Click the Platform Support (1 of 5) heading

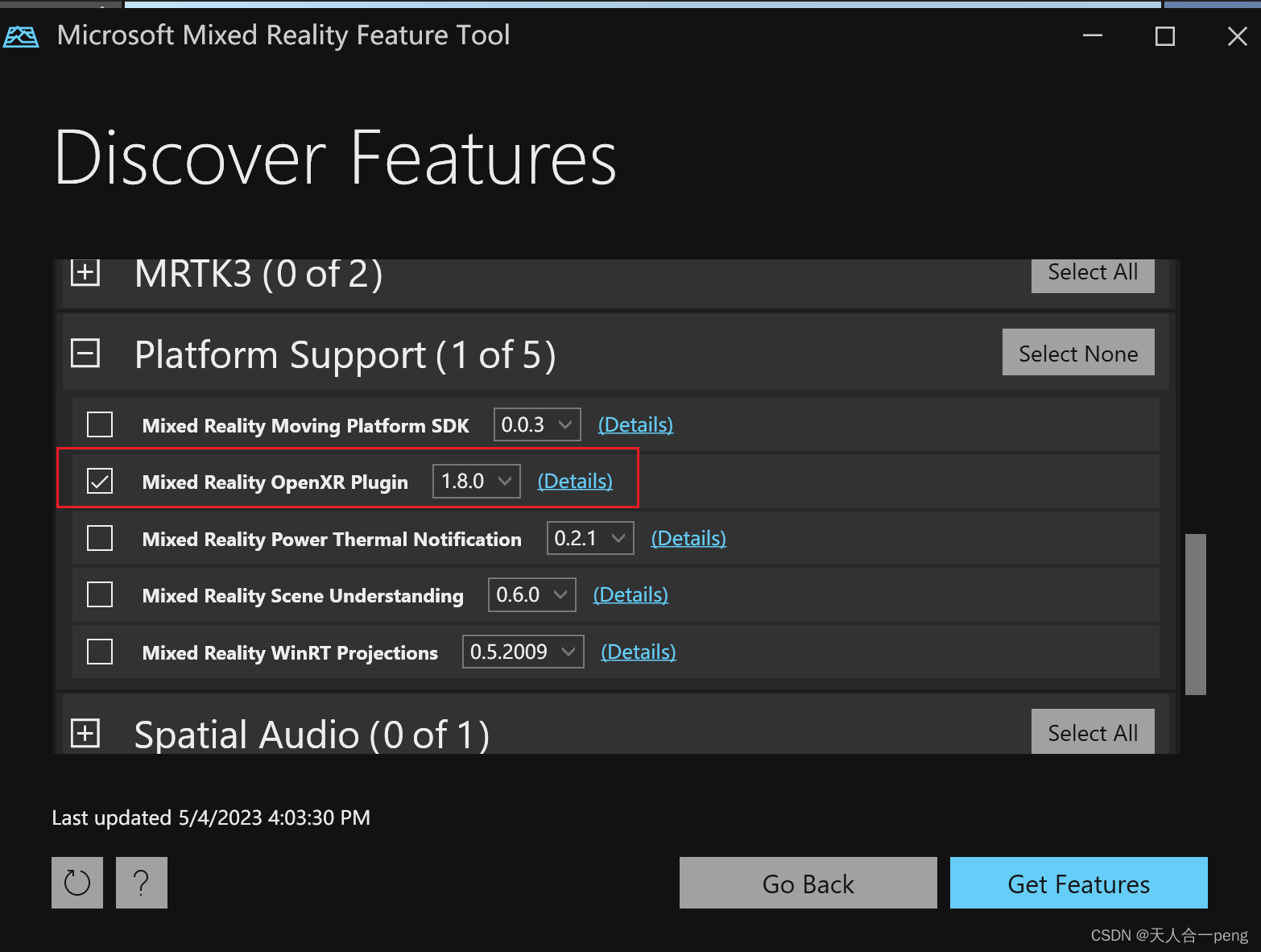pyautogui.click(x=345, y=354)
